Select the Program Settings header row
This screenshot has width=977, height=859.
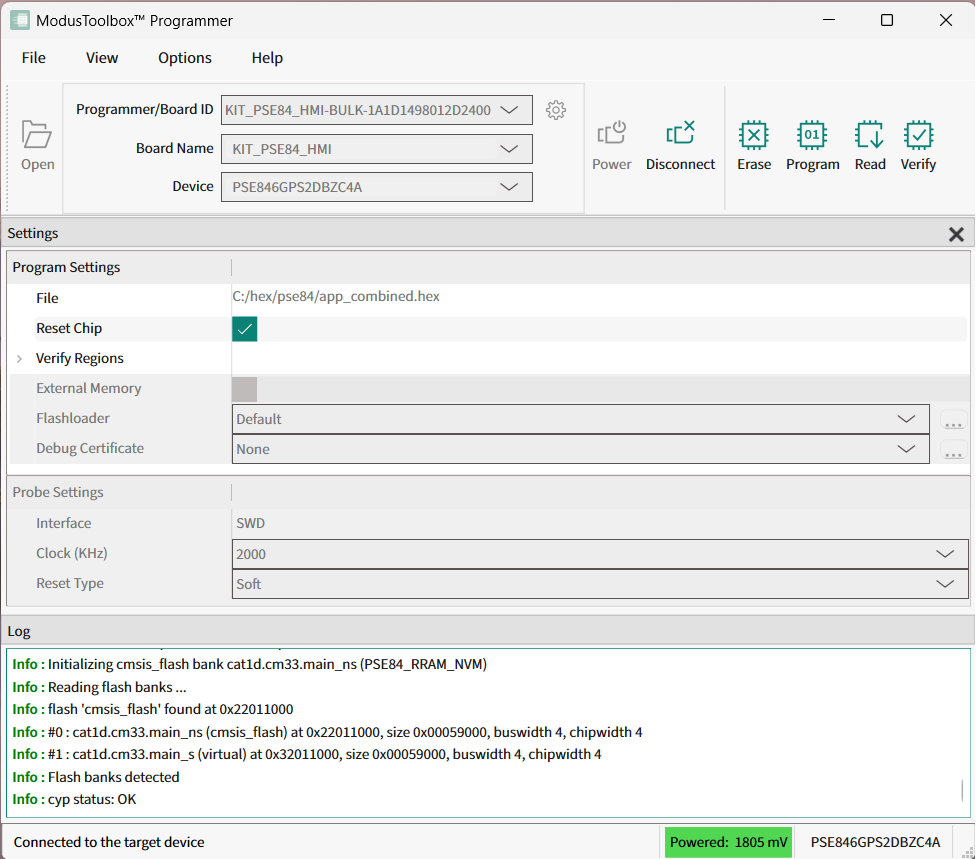(x=488, y=267)
